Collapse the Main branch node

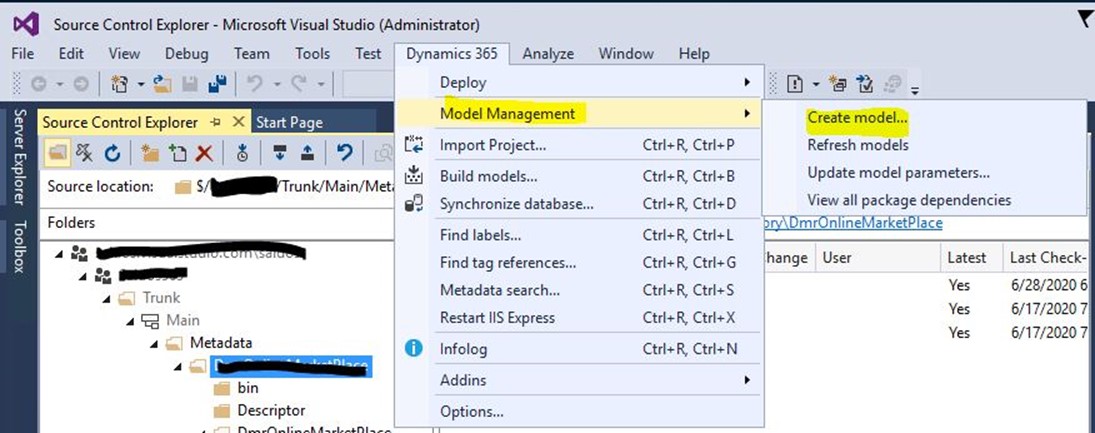click(130, 321)
